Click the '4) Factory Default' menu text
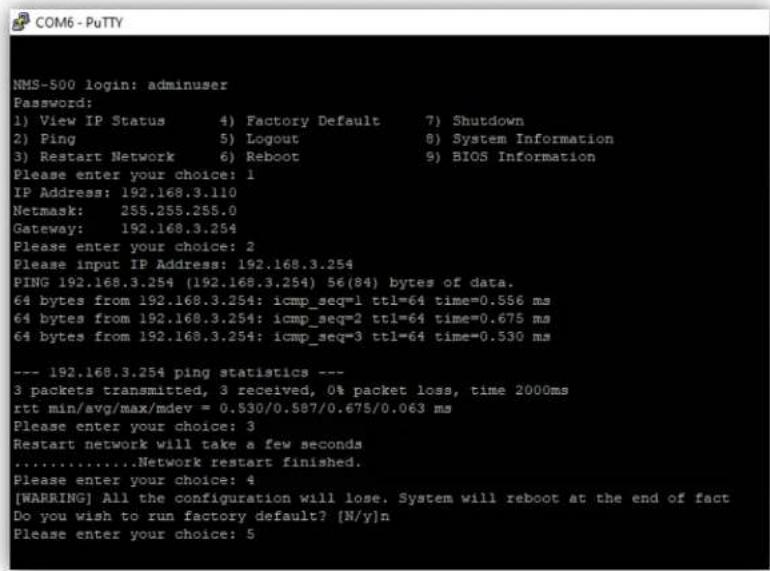 (x=300, y=121)
